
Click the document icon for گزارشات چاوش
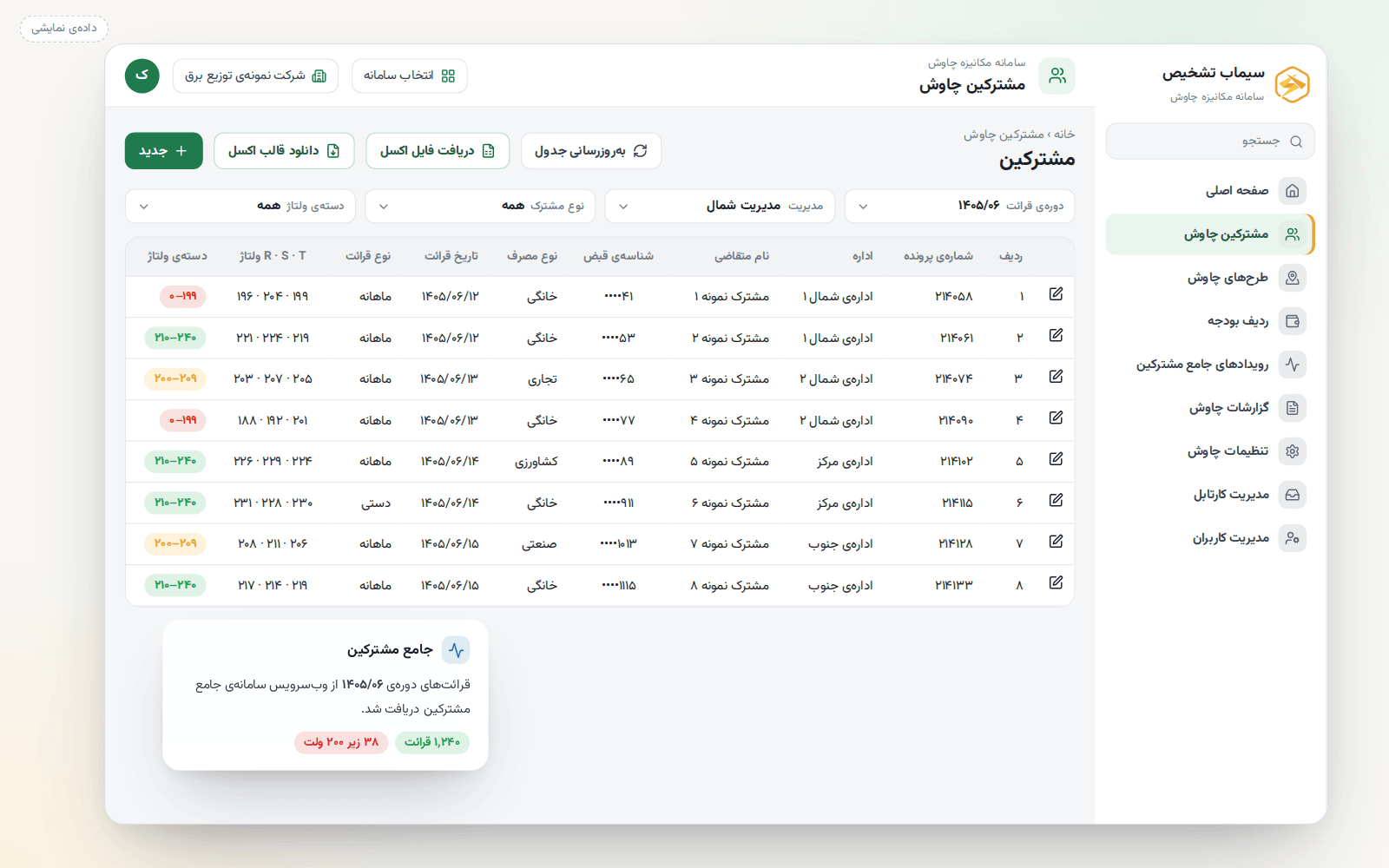[1292, 408]
